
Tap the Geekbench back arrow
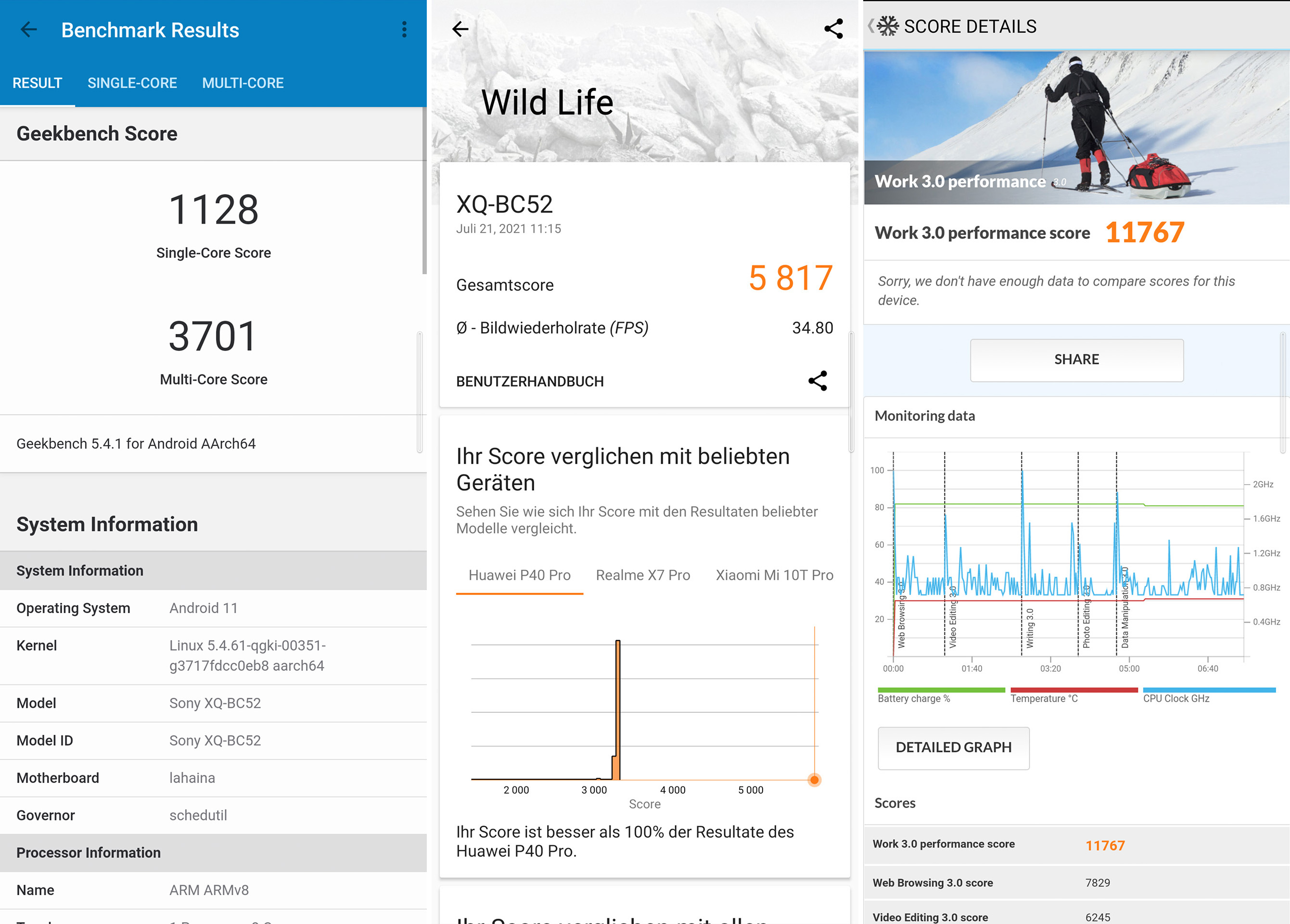pyautogui.click(x=28, y=29)
